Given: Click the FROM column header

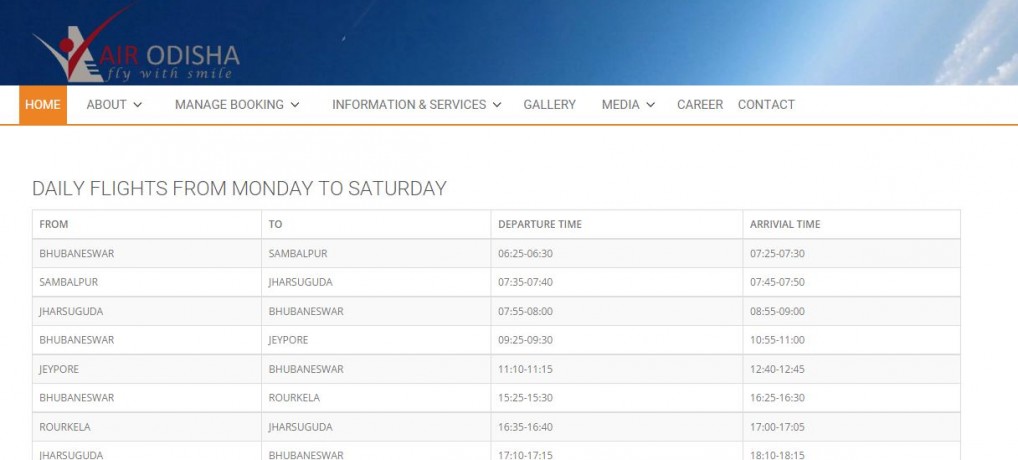Looking at the screenshot, I should click(54, 224).
